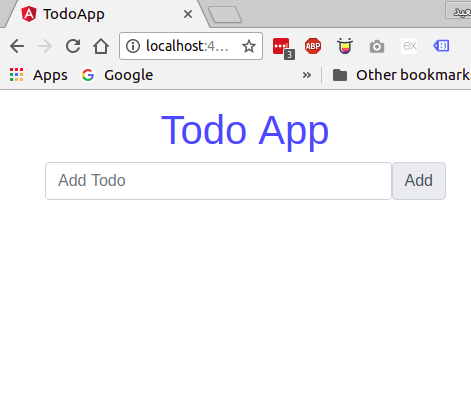The image size is (471, 398).
Task: Open a new browser tab
Action: point(225,15)
